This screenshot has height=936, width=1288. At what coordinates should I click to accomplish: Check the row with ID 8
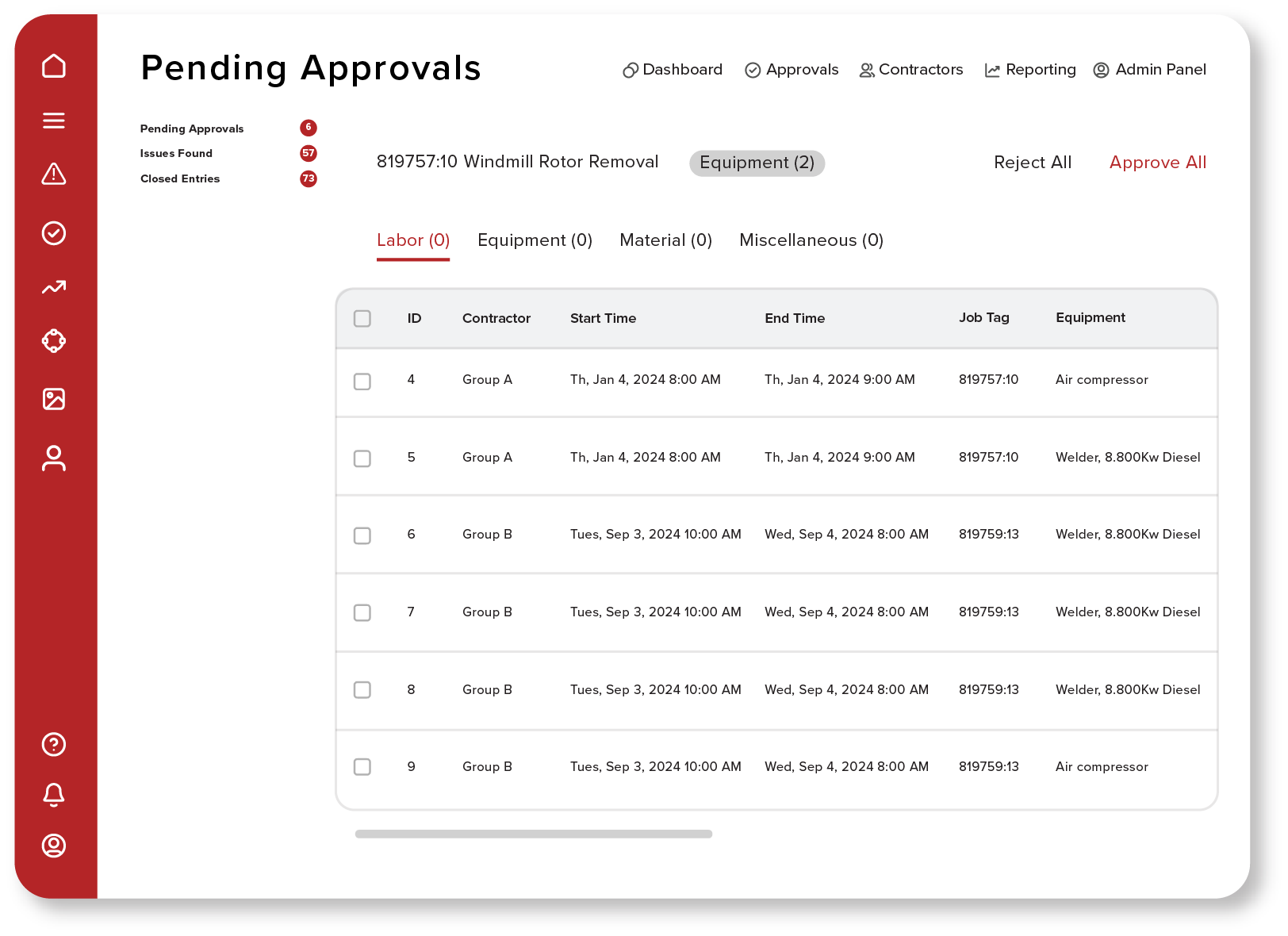[362, 690]
